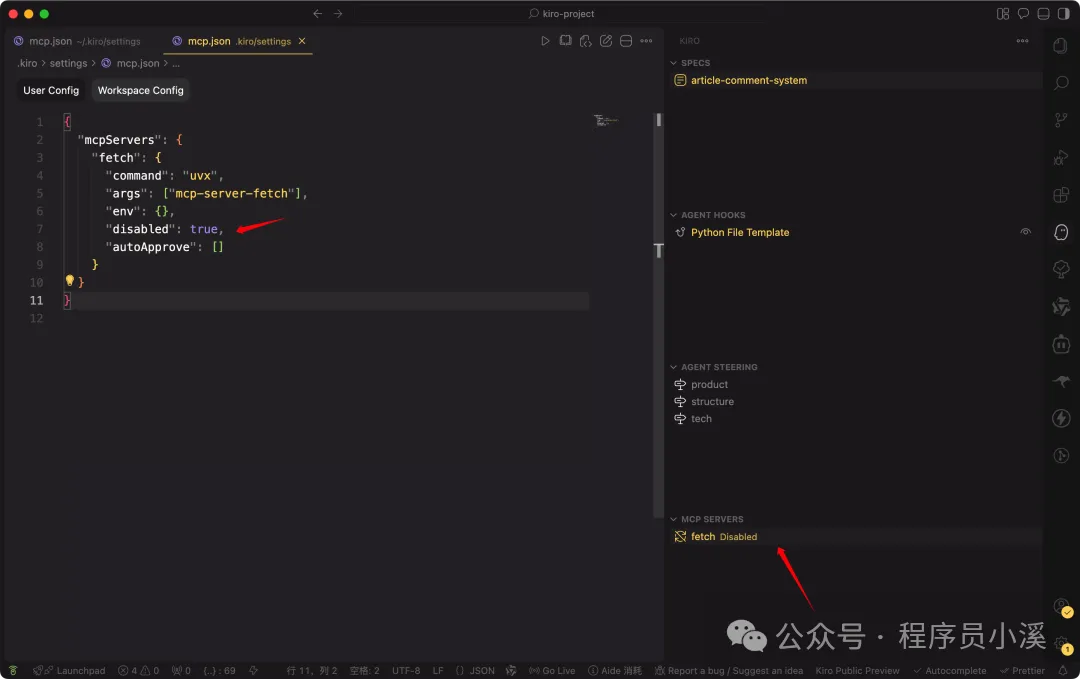This screenshot has width=1080, height=679.
Task: Toggle the chat panel icon in the title bar
Action: click(1023, 14)
